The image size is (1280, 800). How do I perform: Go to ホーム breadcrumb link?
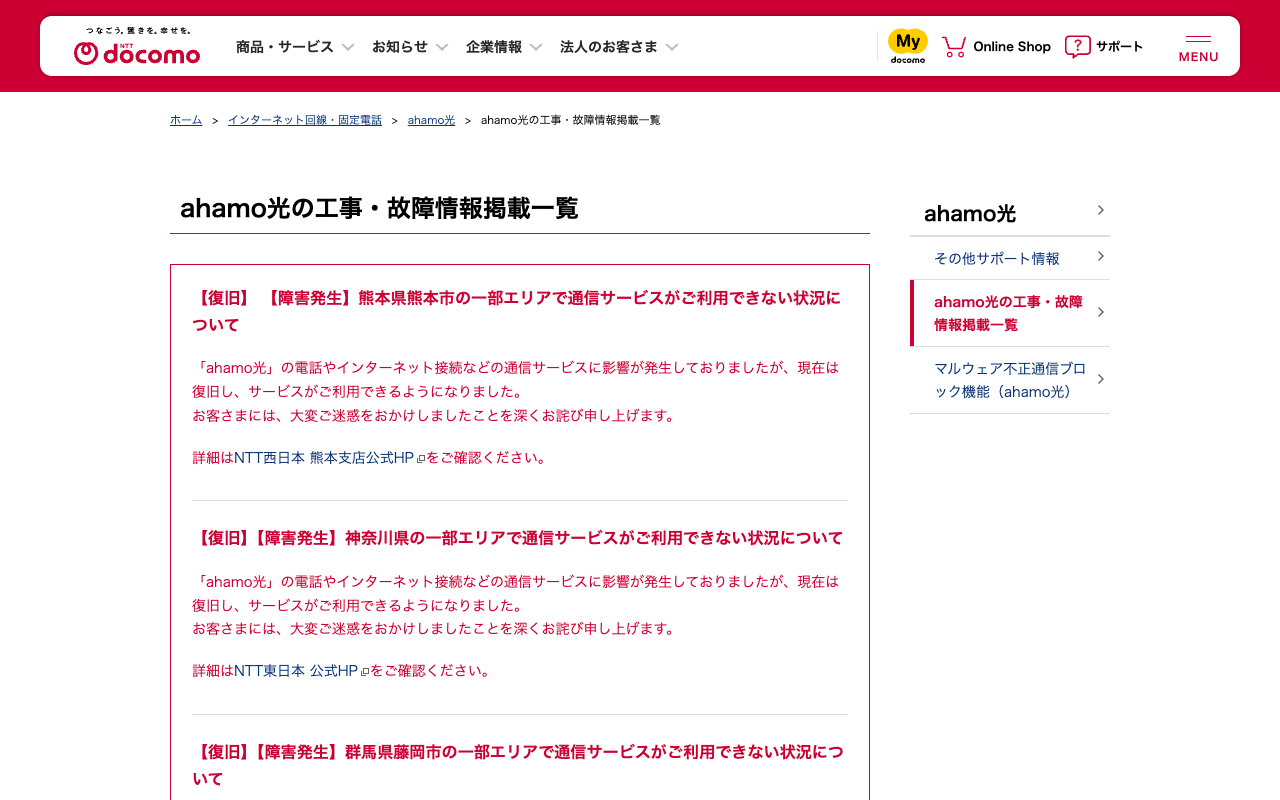pos(186,120)
